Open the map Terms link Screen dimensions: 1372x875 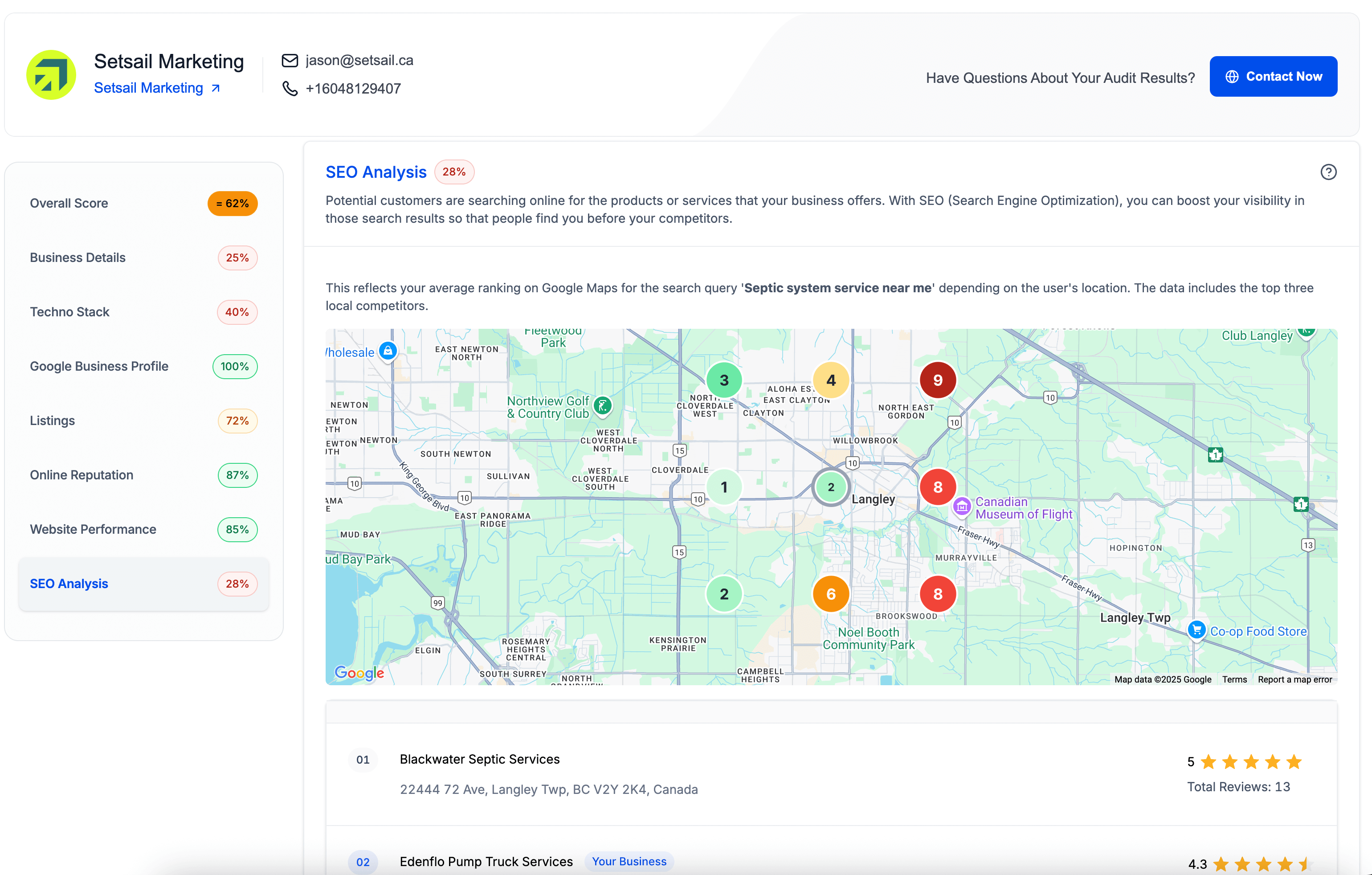pyautogui.click(x=1234, y=679)
